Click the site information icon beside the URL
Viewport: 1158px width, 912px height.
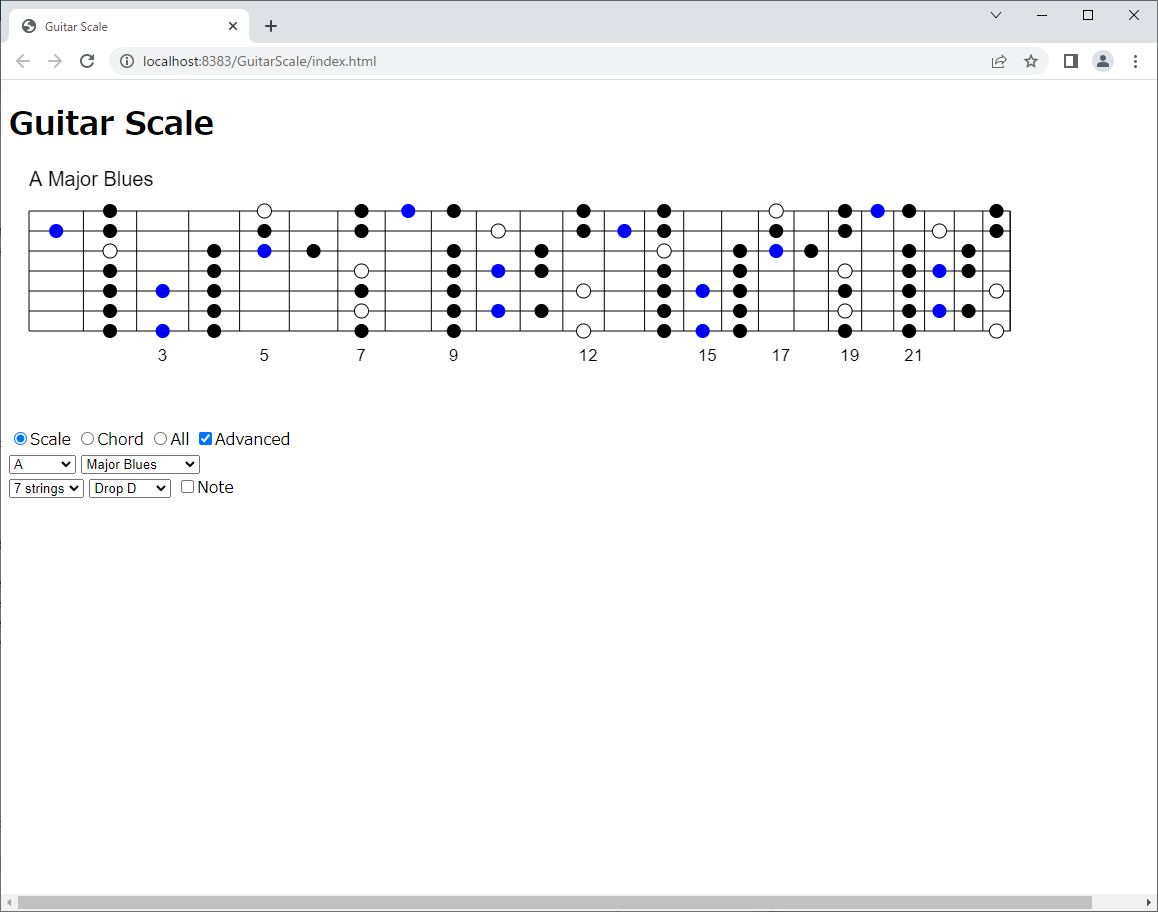click(126, 61)
